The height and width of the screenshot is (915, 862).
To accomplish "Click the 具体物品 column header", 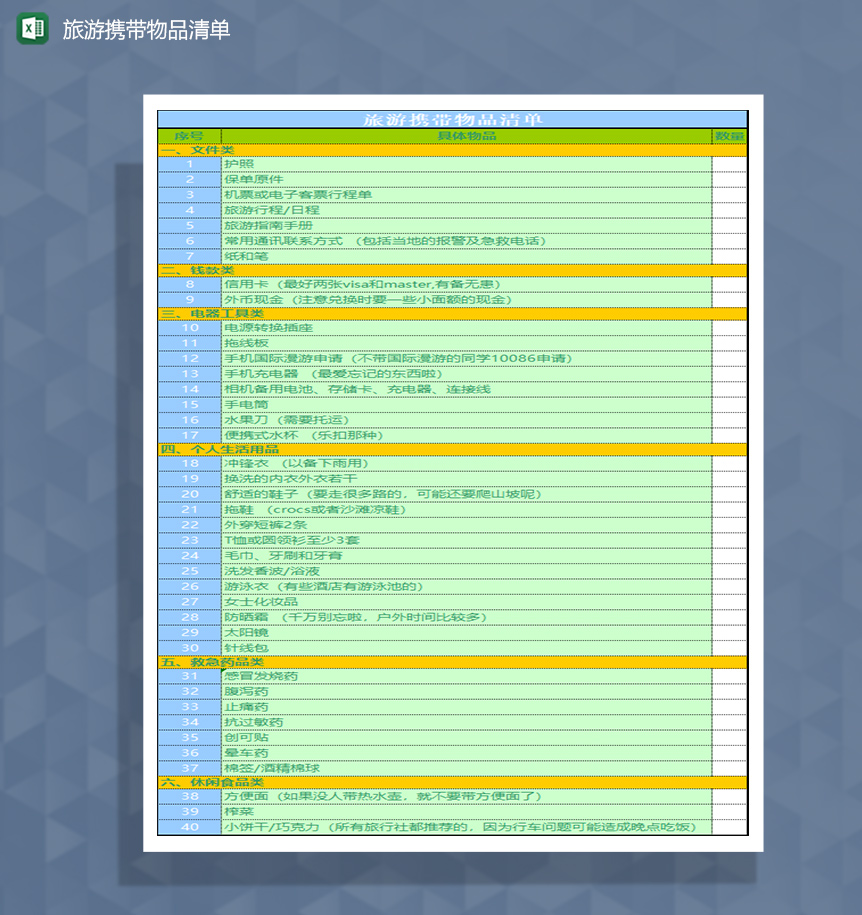I will coord(466,136).
